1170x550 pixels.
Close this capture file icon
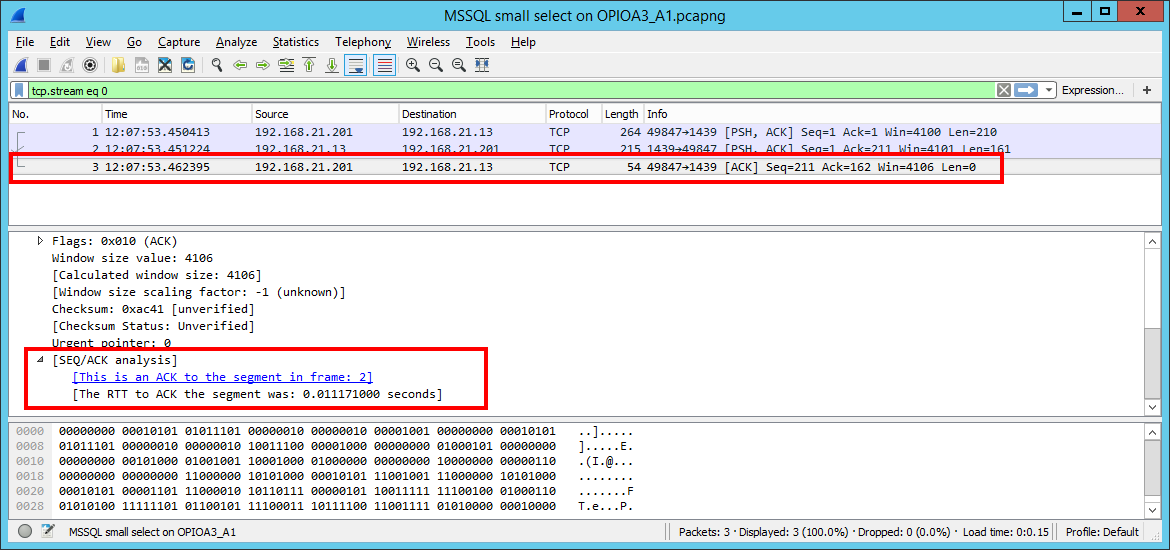coord(165,65)
